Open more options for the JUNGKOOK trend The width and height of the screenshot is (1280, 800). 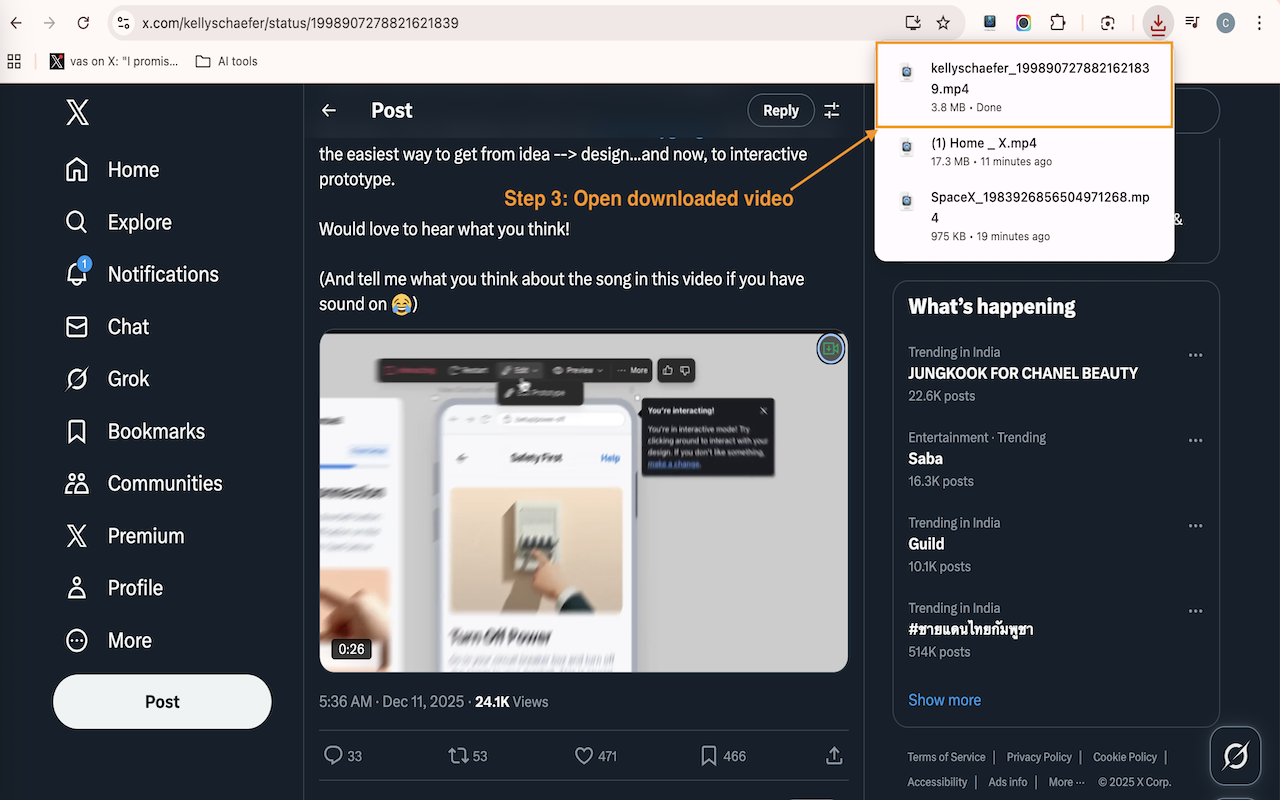1195,355
